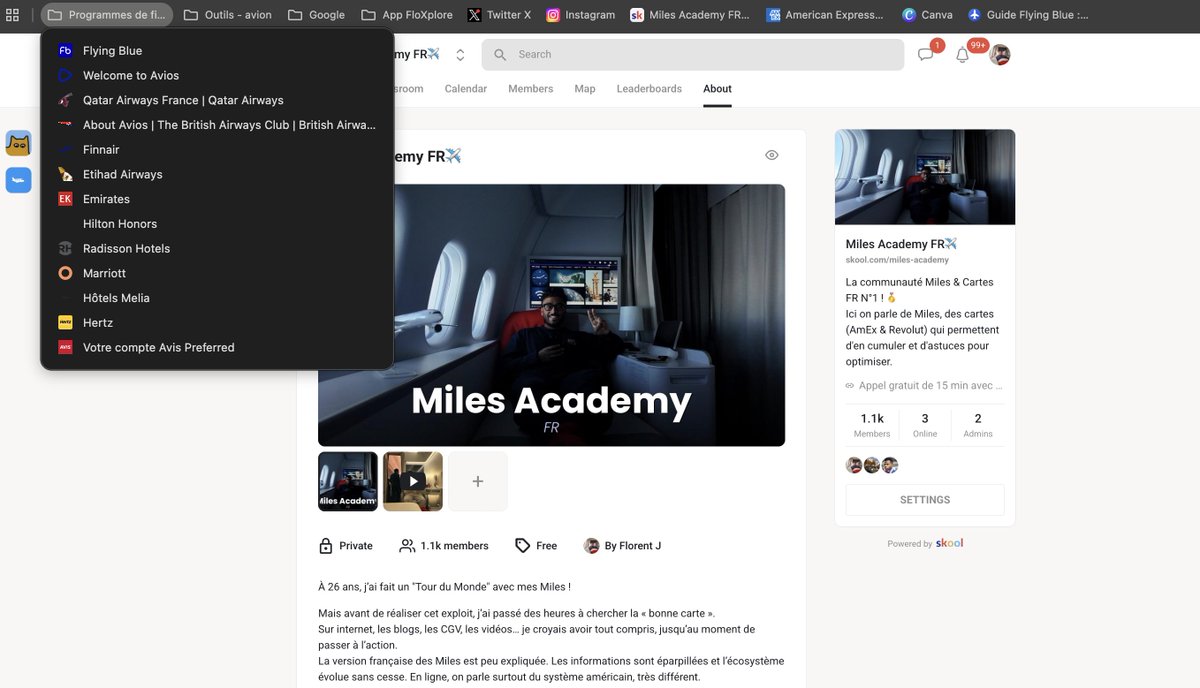Screen dimensions: 1200x688
Task: Open the Guide Flying Blue bookmark
Action: coord(1029,15)
